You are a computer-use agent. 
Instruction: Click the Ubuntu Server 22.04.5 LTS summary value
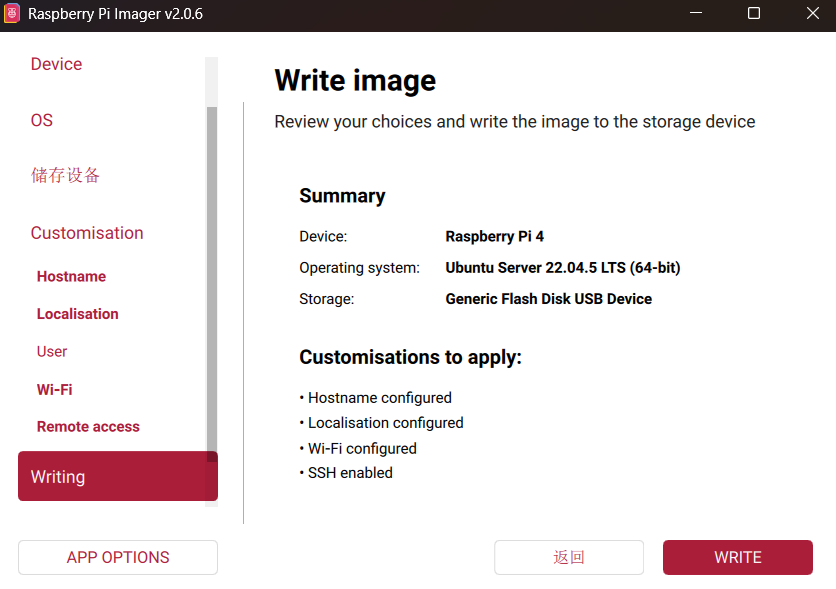coord(562,268)
